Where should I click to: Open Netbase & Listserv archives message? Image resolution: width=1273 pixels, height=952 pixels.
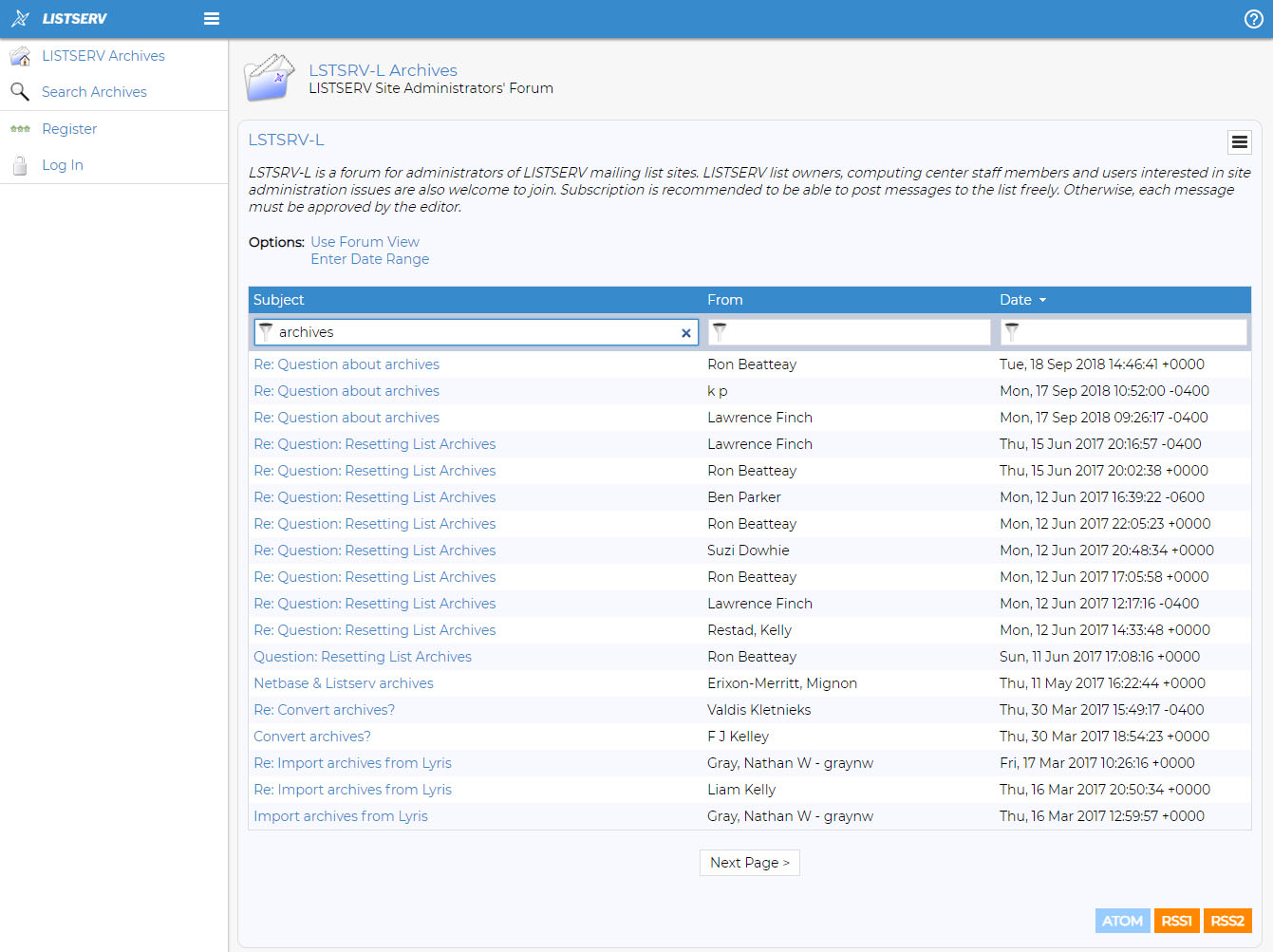click(x=344, y=683)
